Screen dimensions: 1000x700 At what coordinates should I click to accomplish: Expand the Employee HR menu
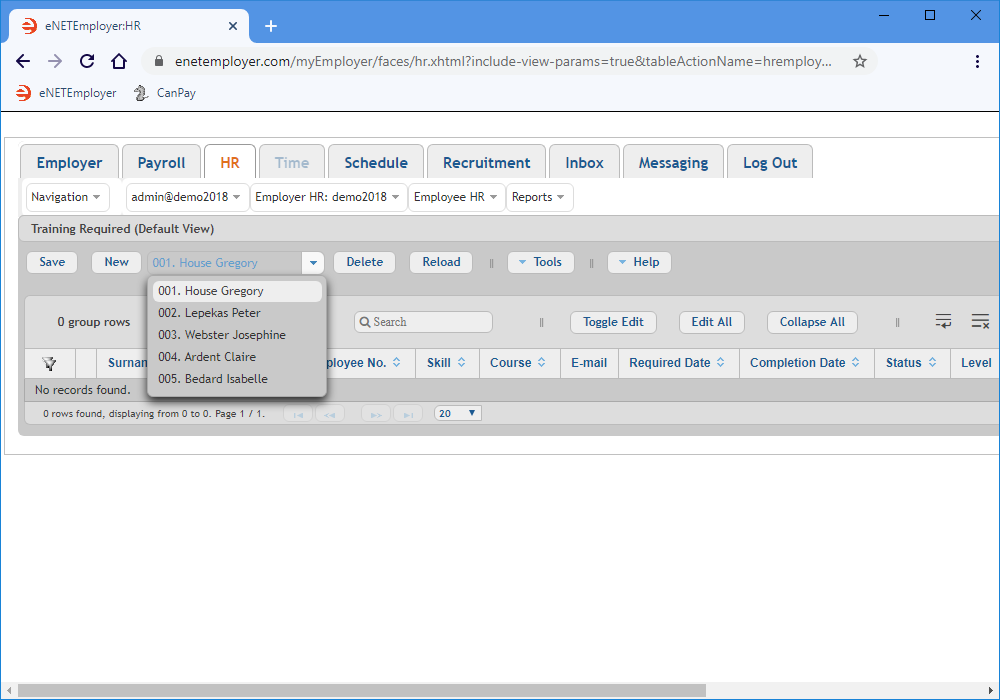pos(456,197)
